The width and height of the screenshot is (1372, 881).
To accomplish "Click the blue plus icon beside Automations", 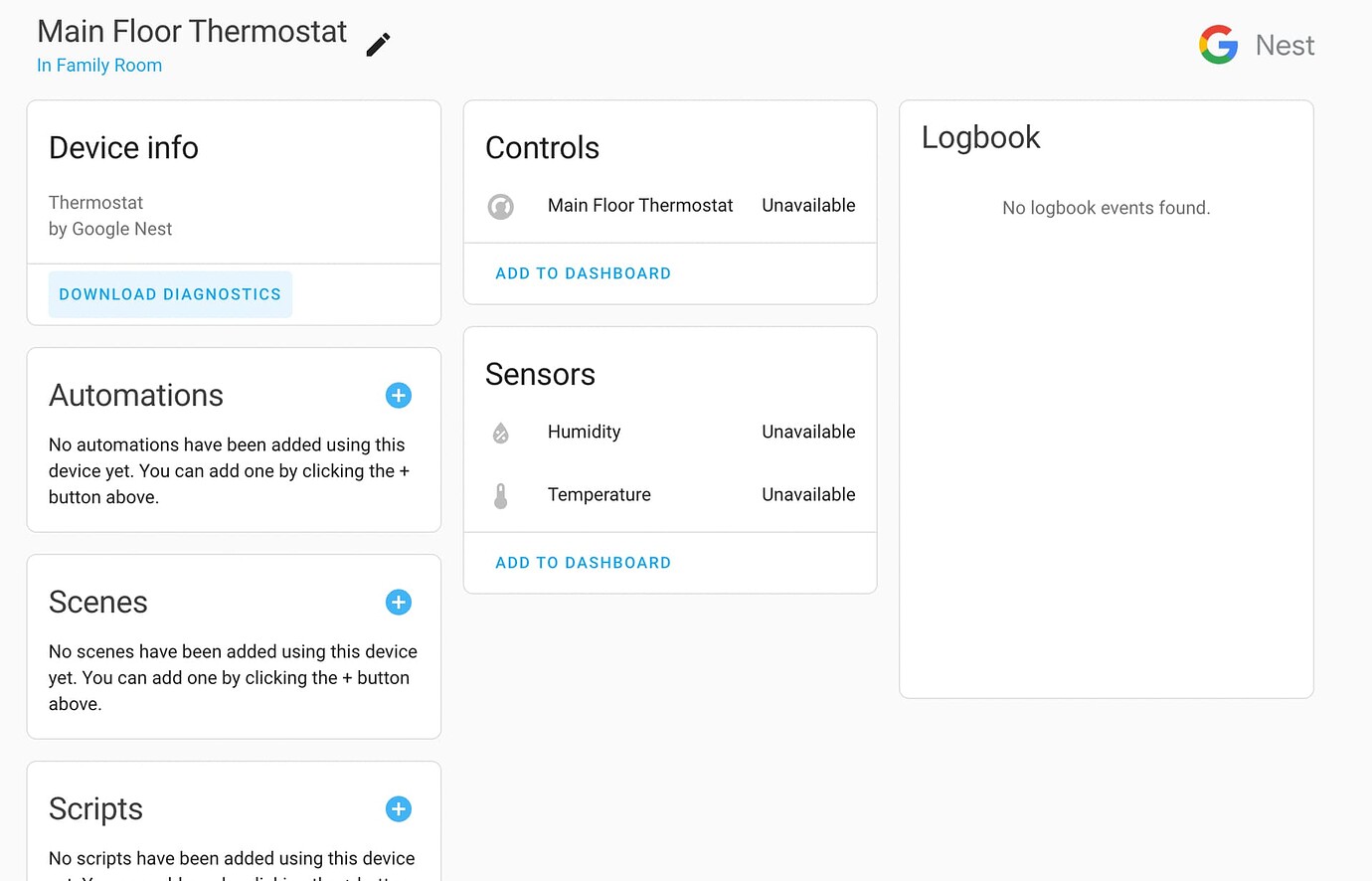I will point(398,395).
